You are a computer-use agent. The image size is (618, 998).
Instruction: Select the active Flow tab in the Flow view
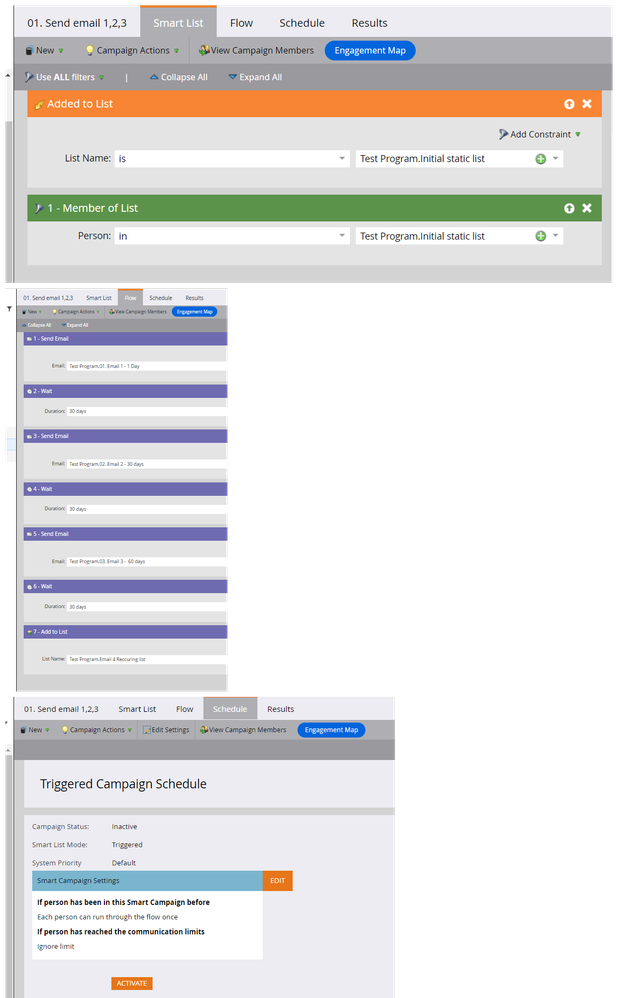(x=130, y=298)
